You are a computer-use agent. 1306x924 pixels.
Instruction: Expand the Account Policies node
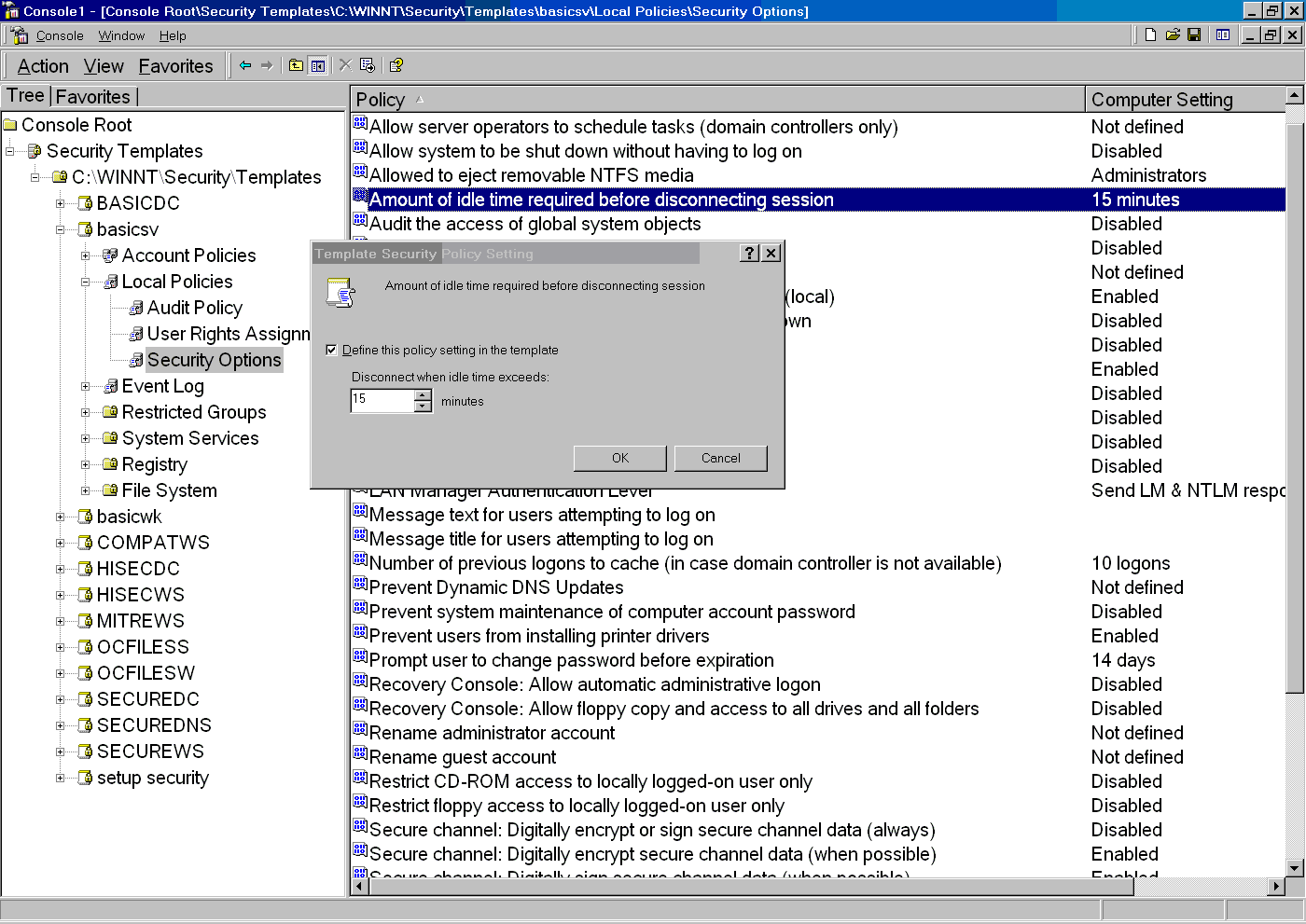click(86, 255)
